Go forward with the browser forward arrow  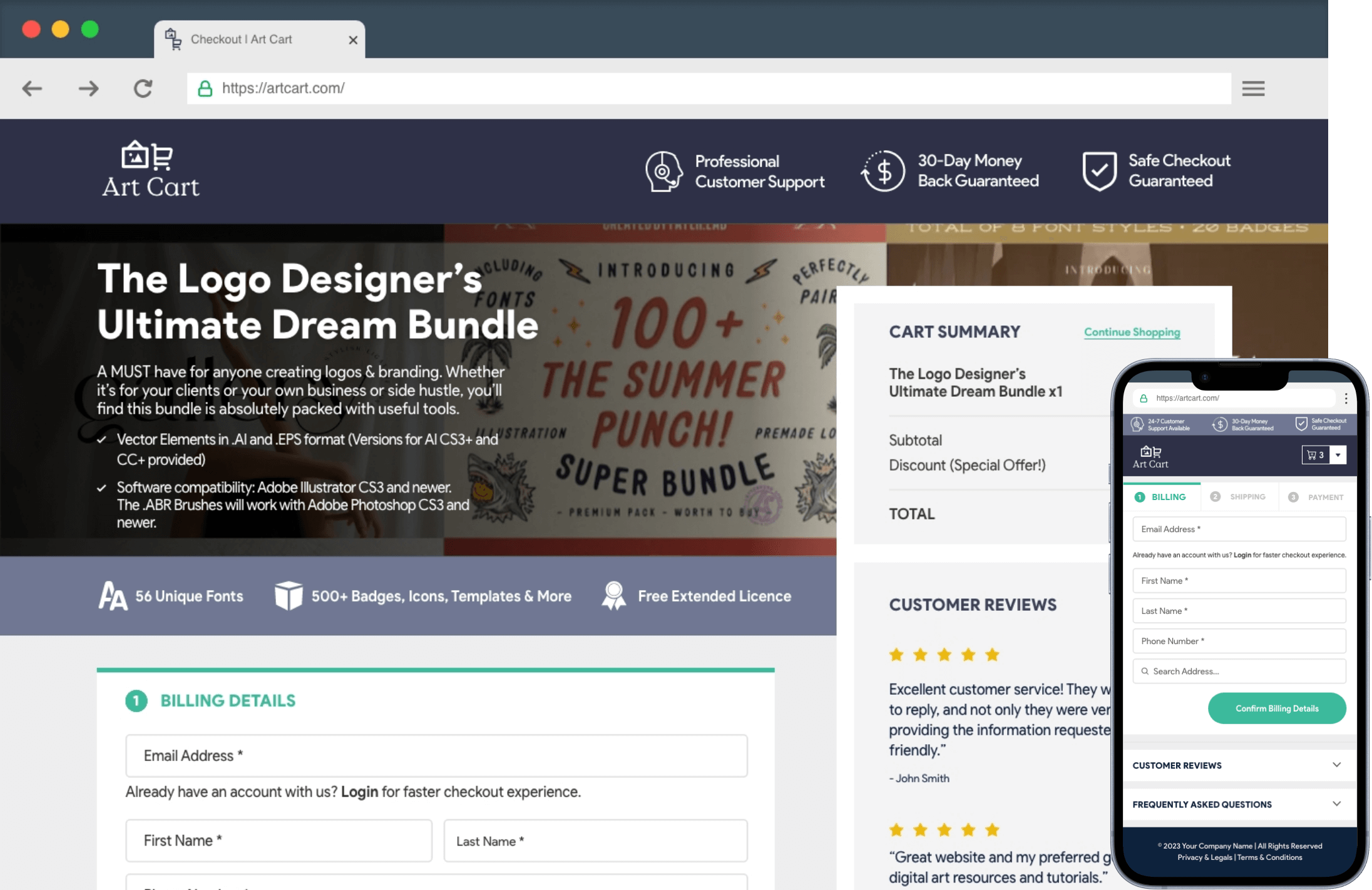tap(88, 88)
